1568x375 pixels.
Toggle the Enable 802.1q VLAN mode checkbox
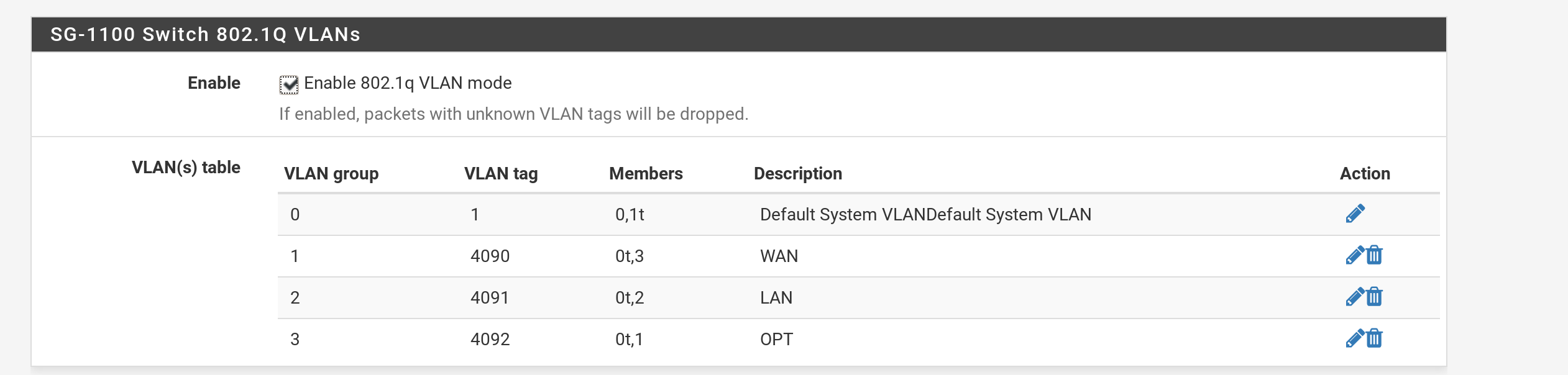click(289, 84)
